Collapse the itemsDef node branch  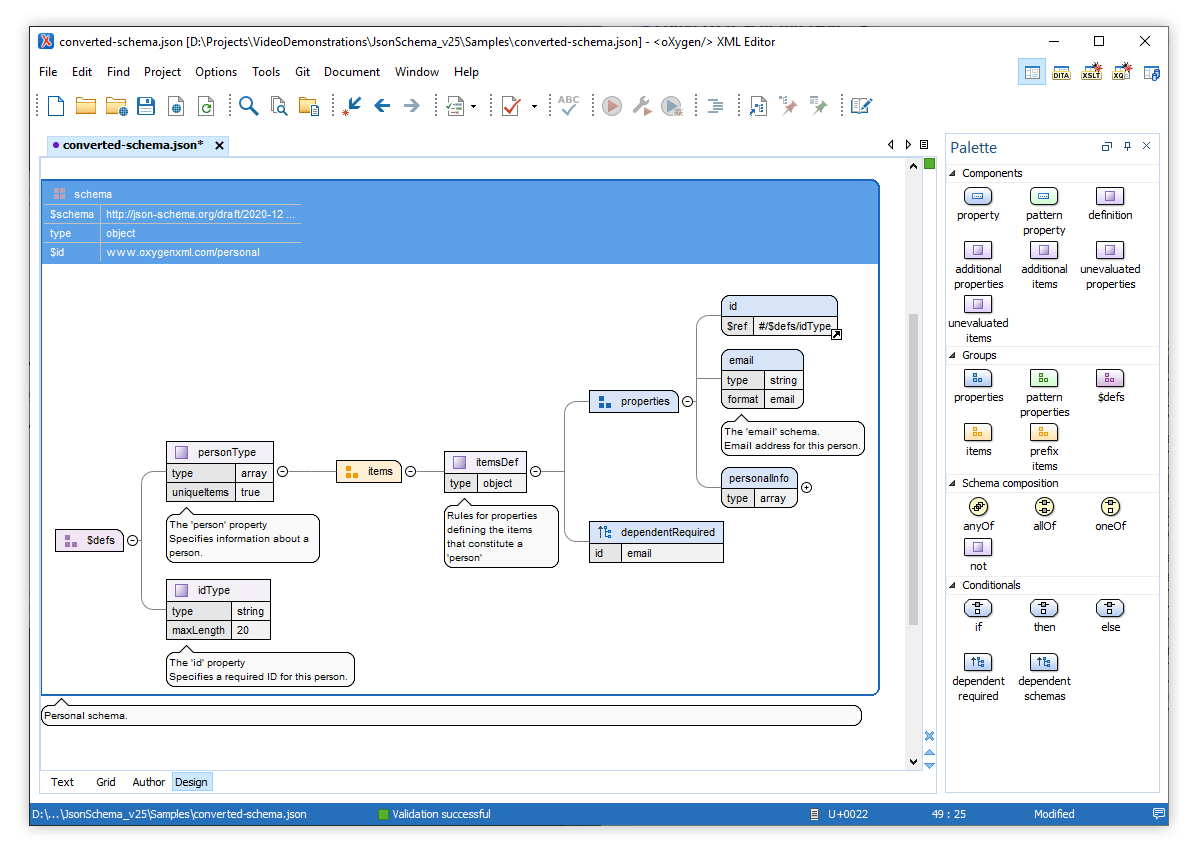tap(535, 471)
